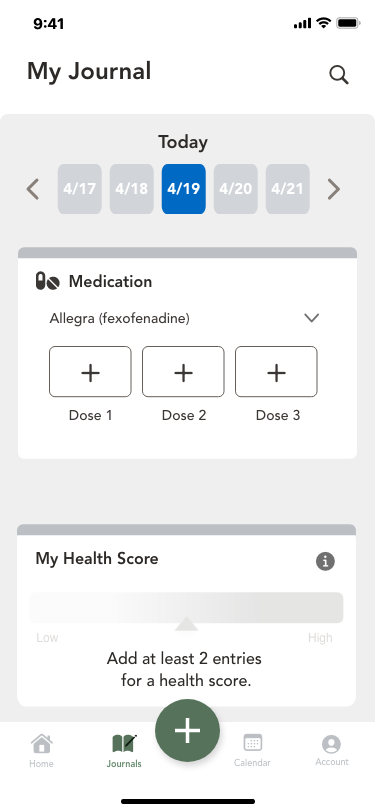Log Dose 1 with plus box

tap(90, 372)
